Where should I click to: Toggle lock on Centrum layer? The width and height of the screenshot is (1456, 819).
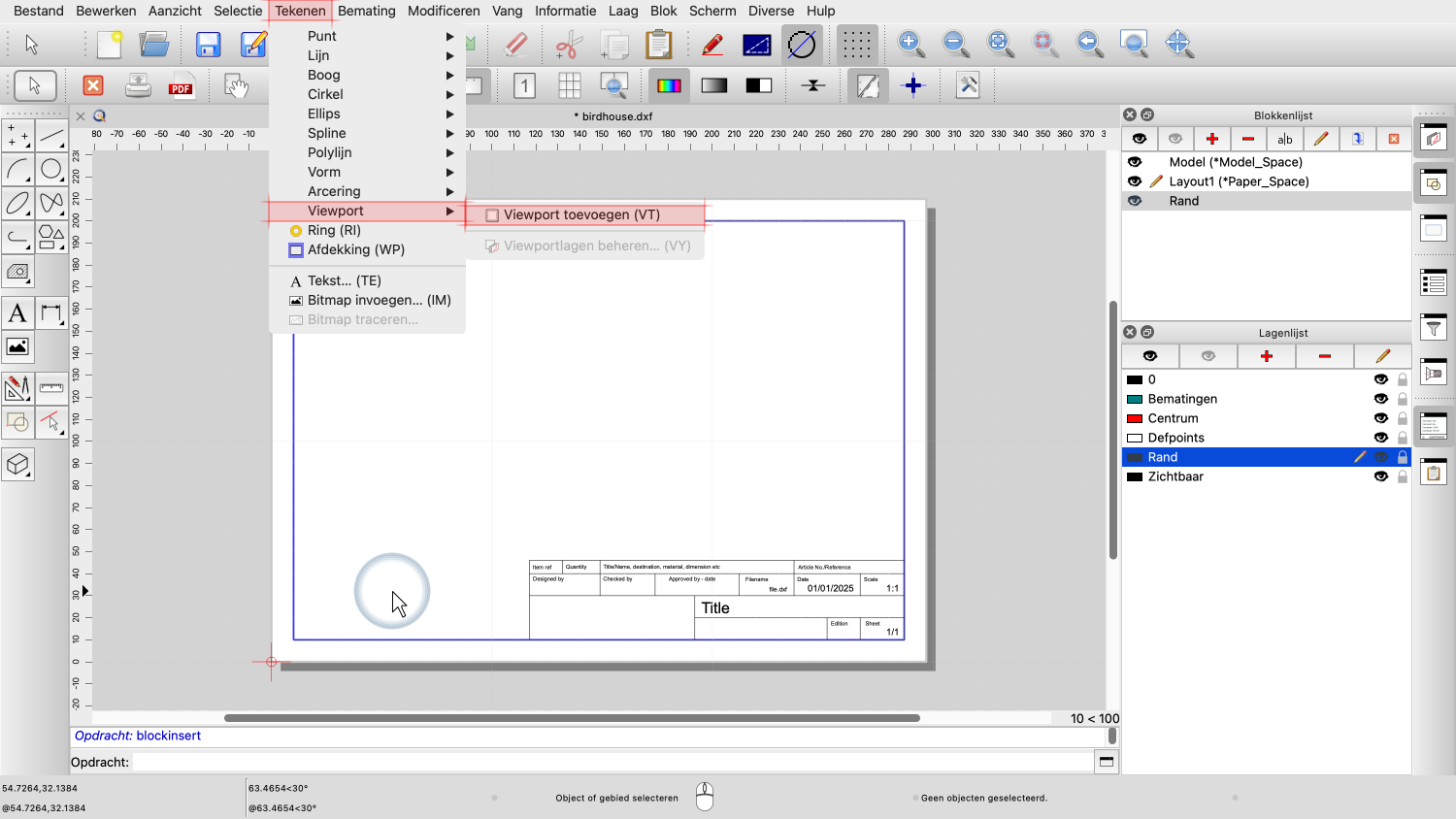pyautogui.click(x=1402, y=418)
